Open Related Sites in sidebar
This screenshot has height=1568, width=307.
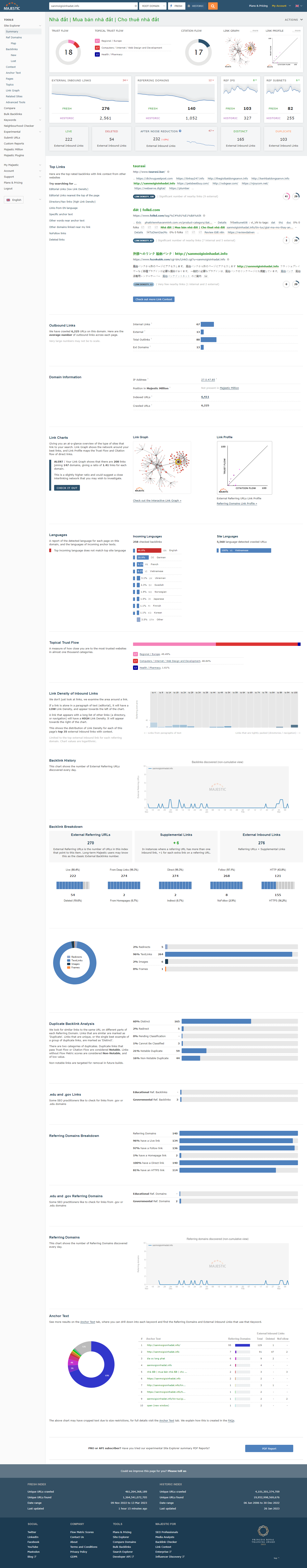pos(14,96)
